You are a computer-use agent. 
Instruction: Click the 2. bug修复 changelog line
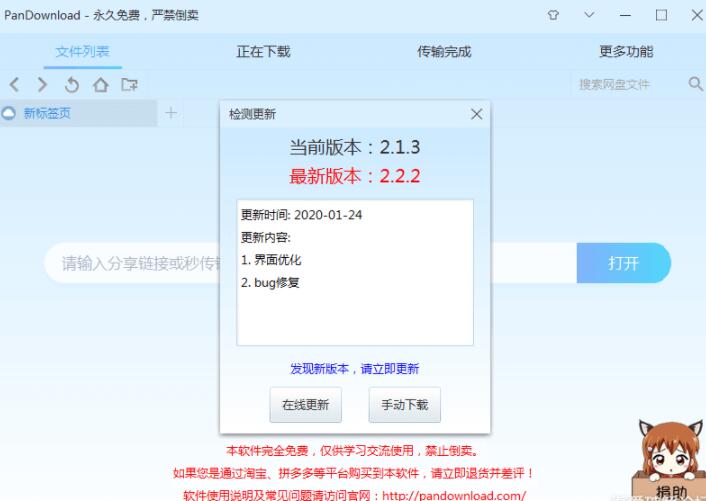270,282
